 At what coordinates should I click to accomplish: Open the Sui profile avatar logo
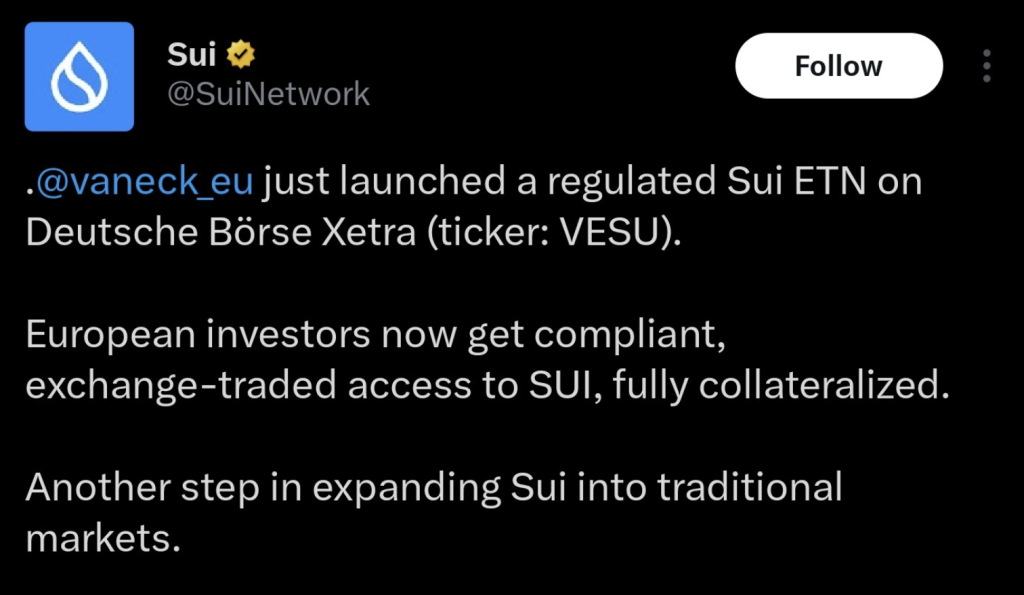79,77
